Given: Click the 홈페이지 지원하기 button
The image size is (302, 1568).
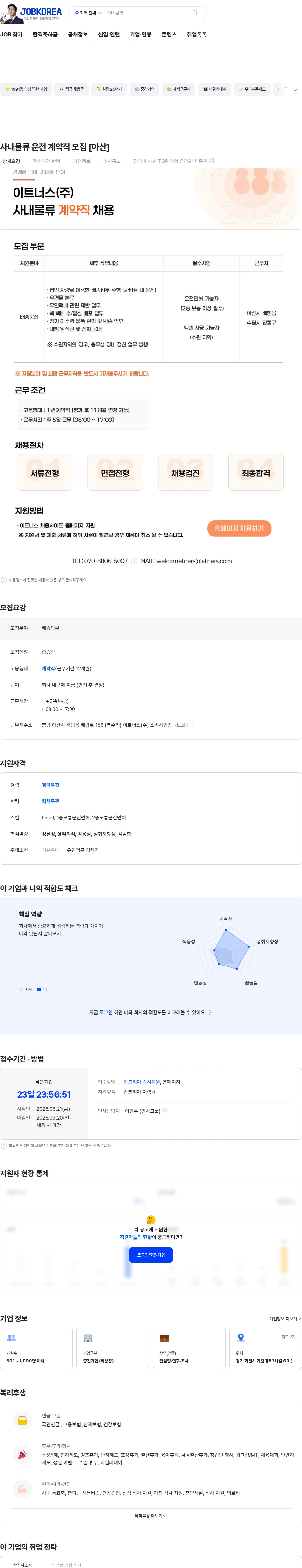Looking at the screenshot, I should (239, 528).
